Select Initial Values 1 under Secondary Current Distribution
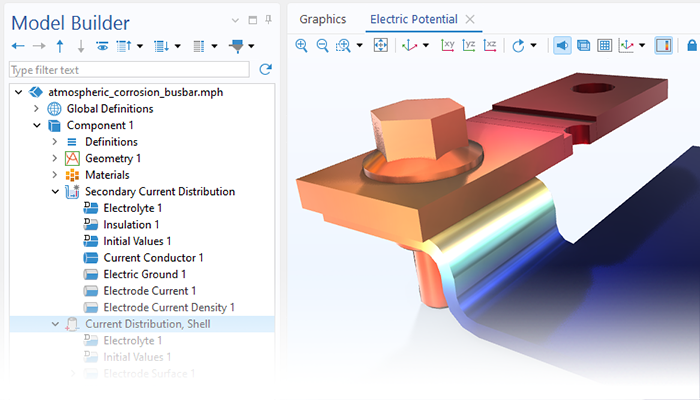The height and width of the screenshot is (400, 700). [x=137, y=241]
